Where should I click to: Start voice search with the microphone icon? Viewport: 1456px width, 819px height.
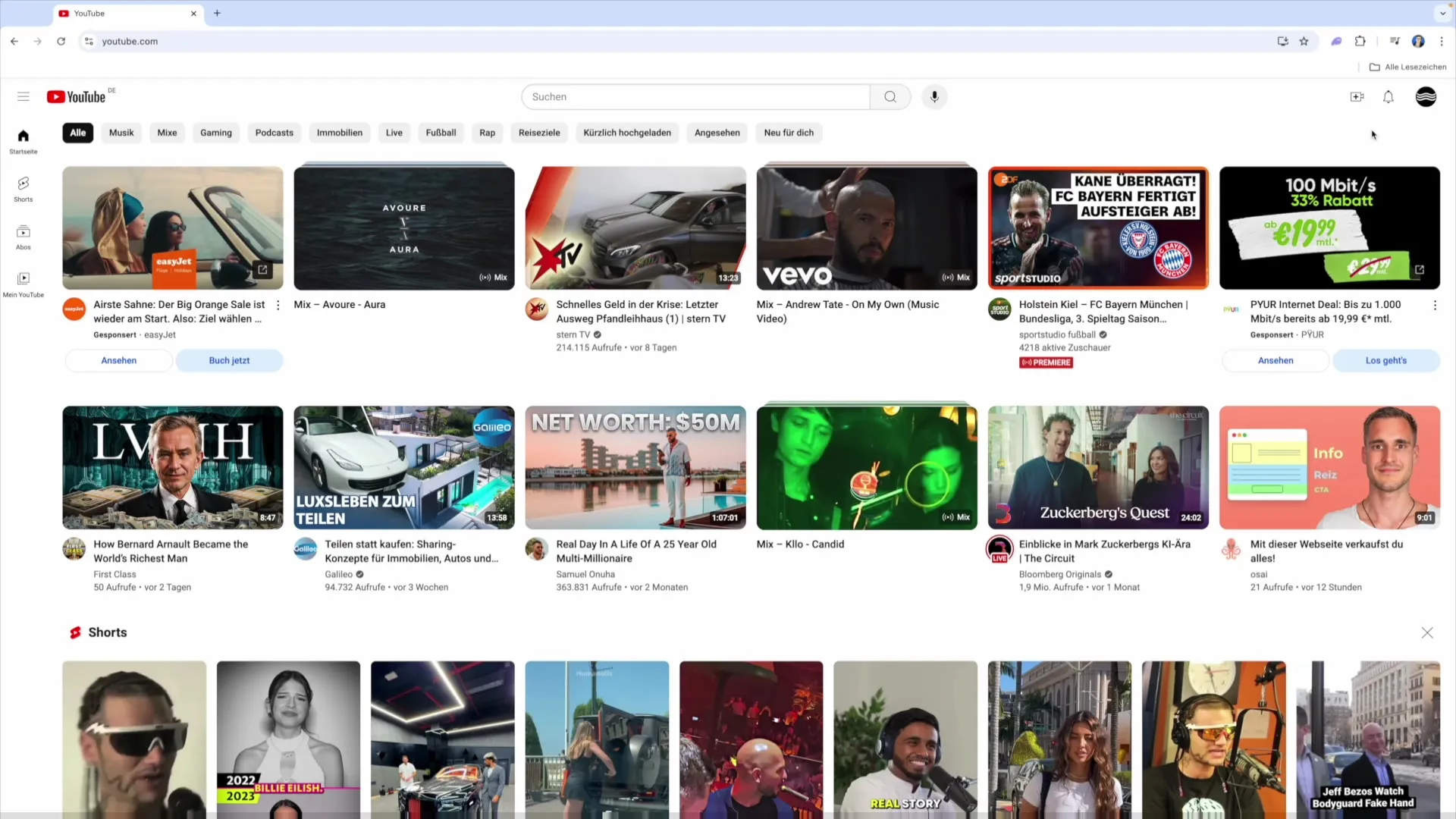coord(934,96)
